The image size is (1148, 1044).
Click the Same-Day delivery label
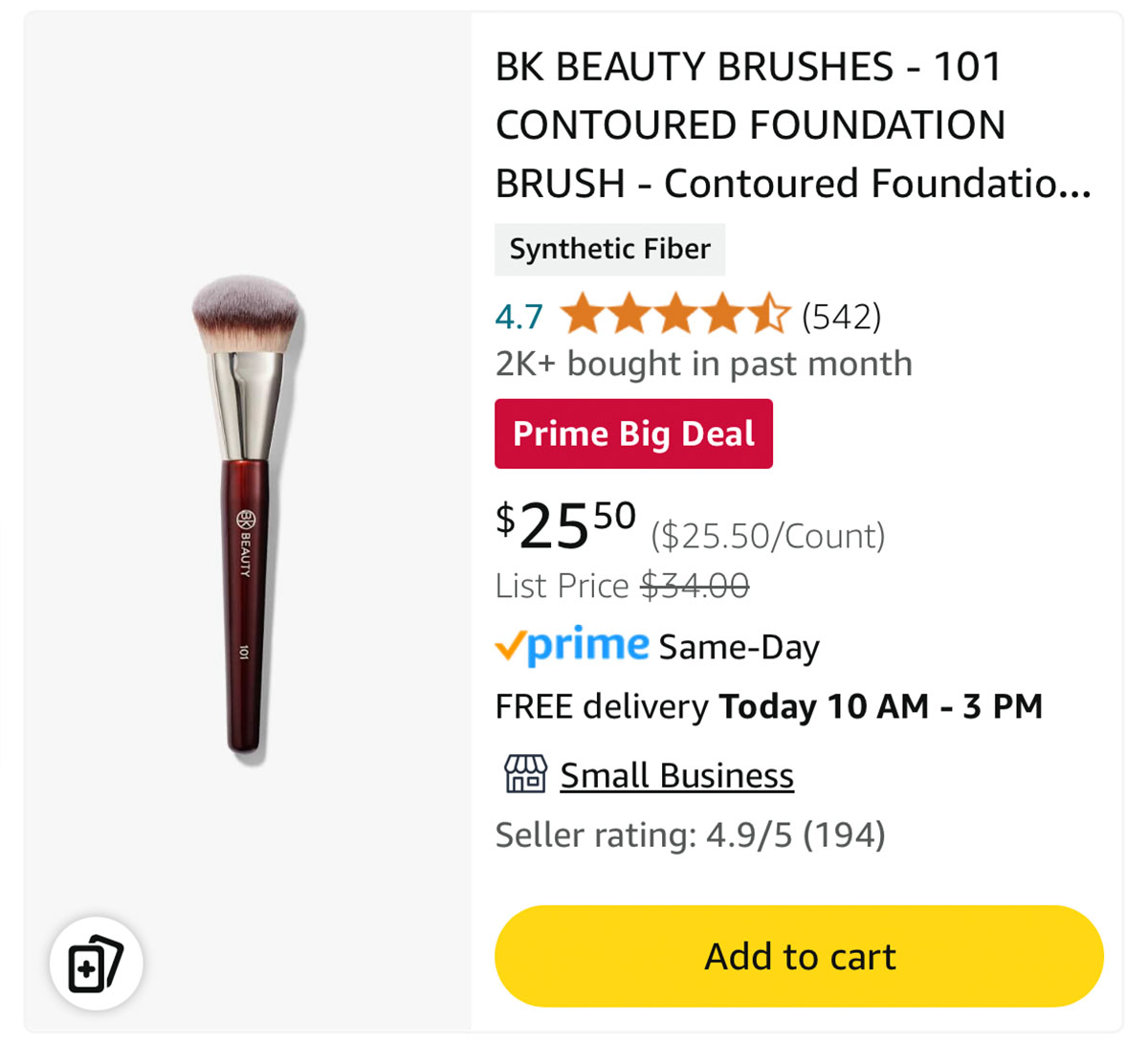739,648
